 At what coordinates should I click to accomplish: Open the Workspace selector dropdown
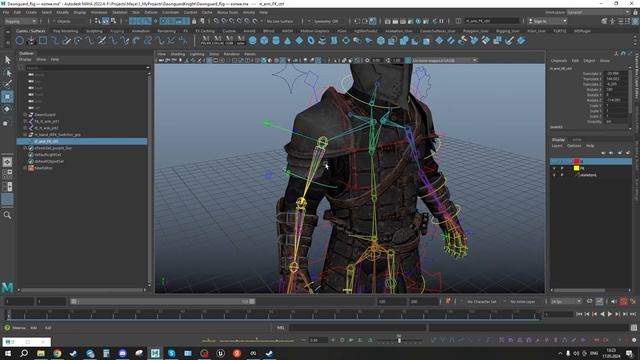point(599,13)
